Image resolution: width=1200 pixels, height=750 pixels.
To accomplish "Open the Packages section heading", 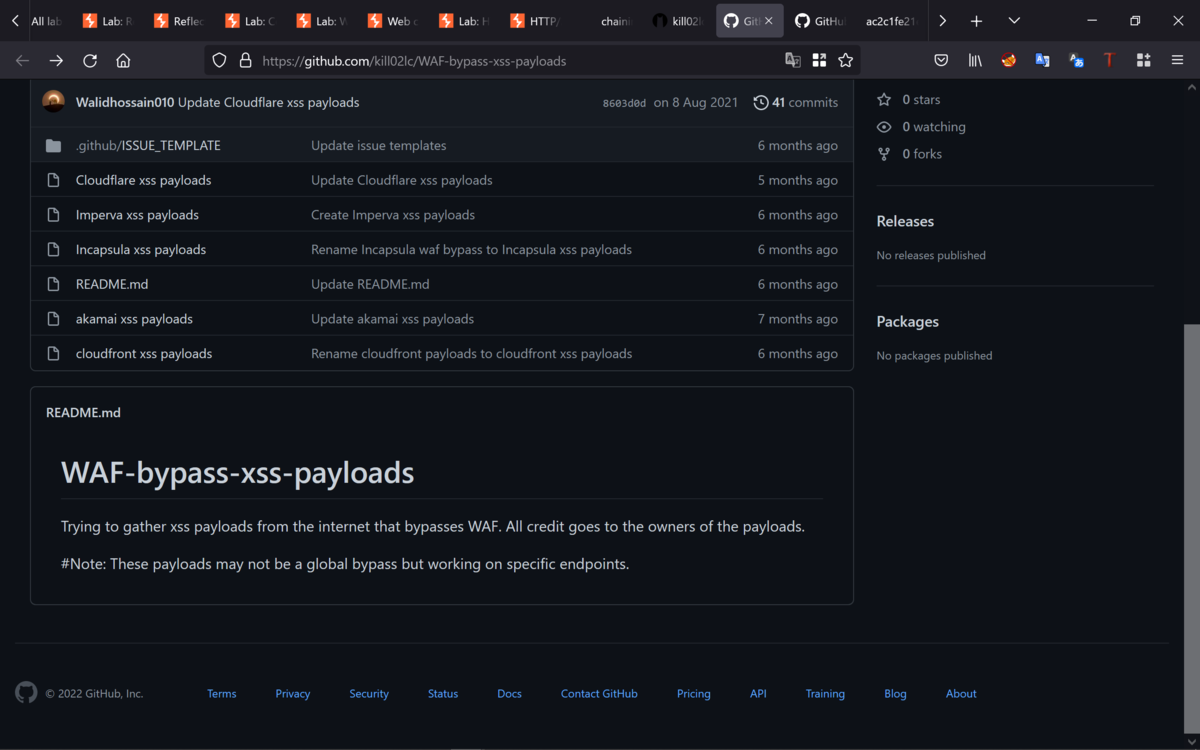I will pyautogui.click(x=908, y=321).
